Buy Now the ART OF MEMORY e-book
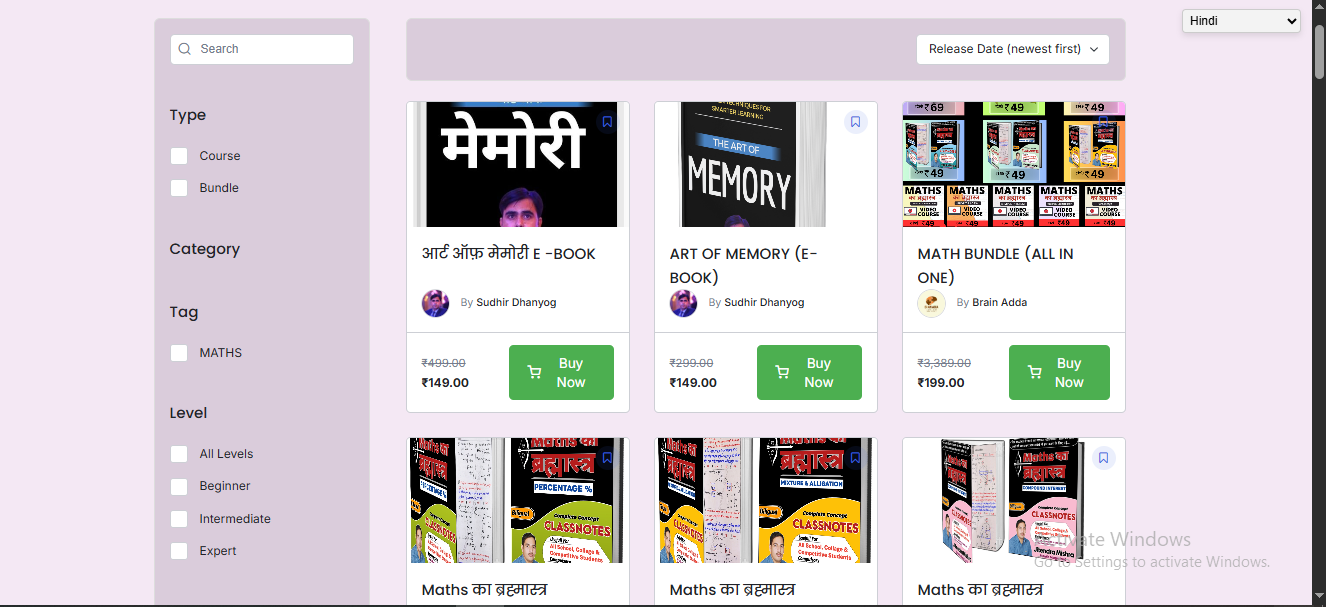This screenshot has height=607, width=1326. point(809,373)
